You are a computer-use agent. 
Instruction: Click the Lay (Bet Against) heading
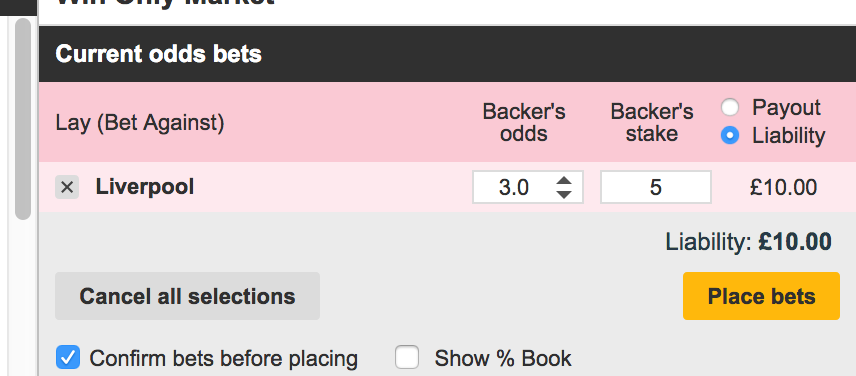(x=140, y=123)
